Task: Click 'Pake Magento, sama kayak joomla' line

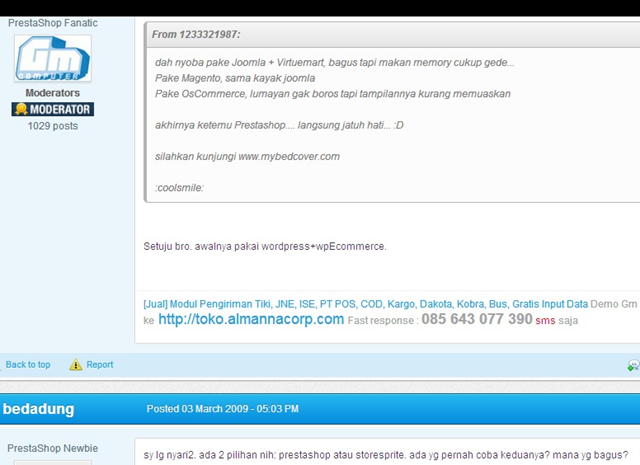Action: (235, 78)
